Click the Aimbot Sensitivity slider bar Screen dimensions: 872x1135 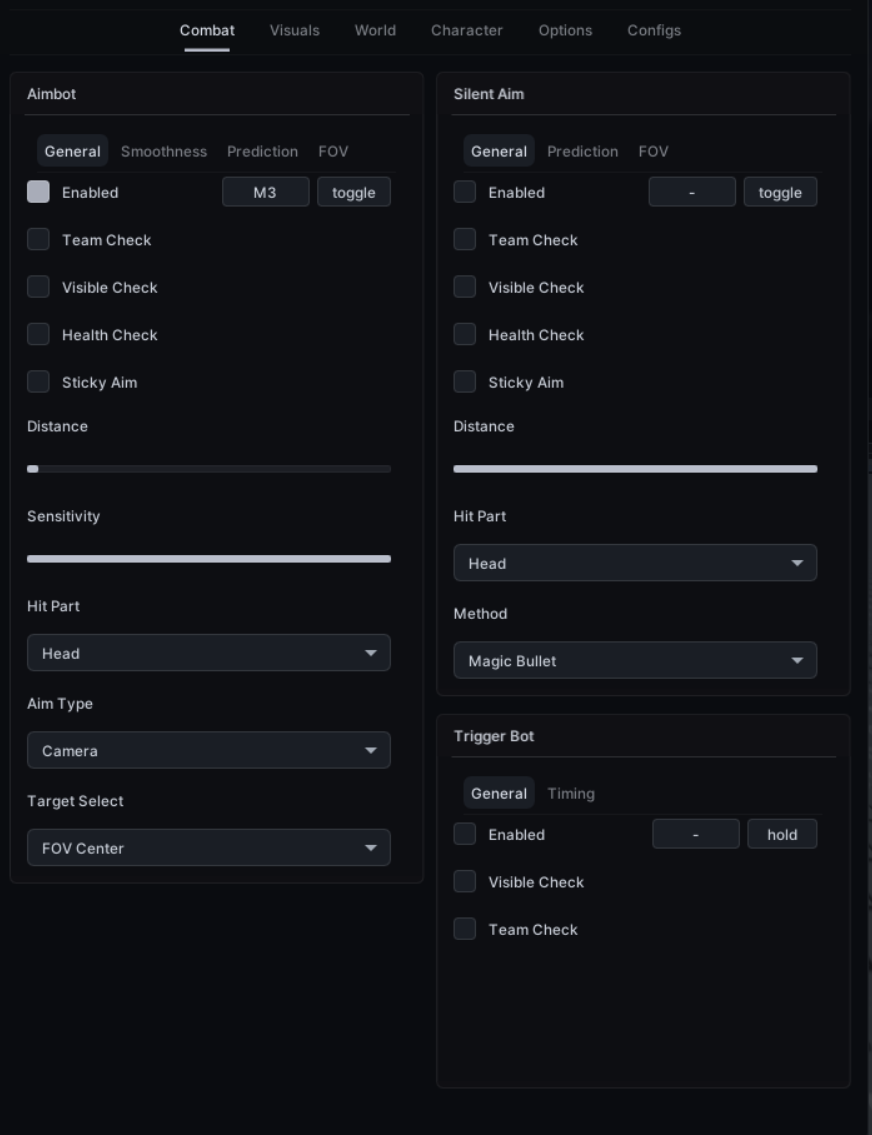tap(208, 559)
